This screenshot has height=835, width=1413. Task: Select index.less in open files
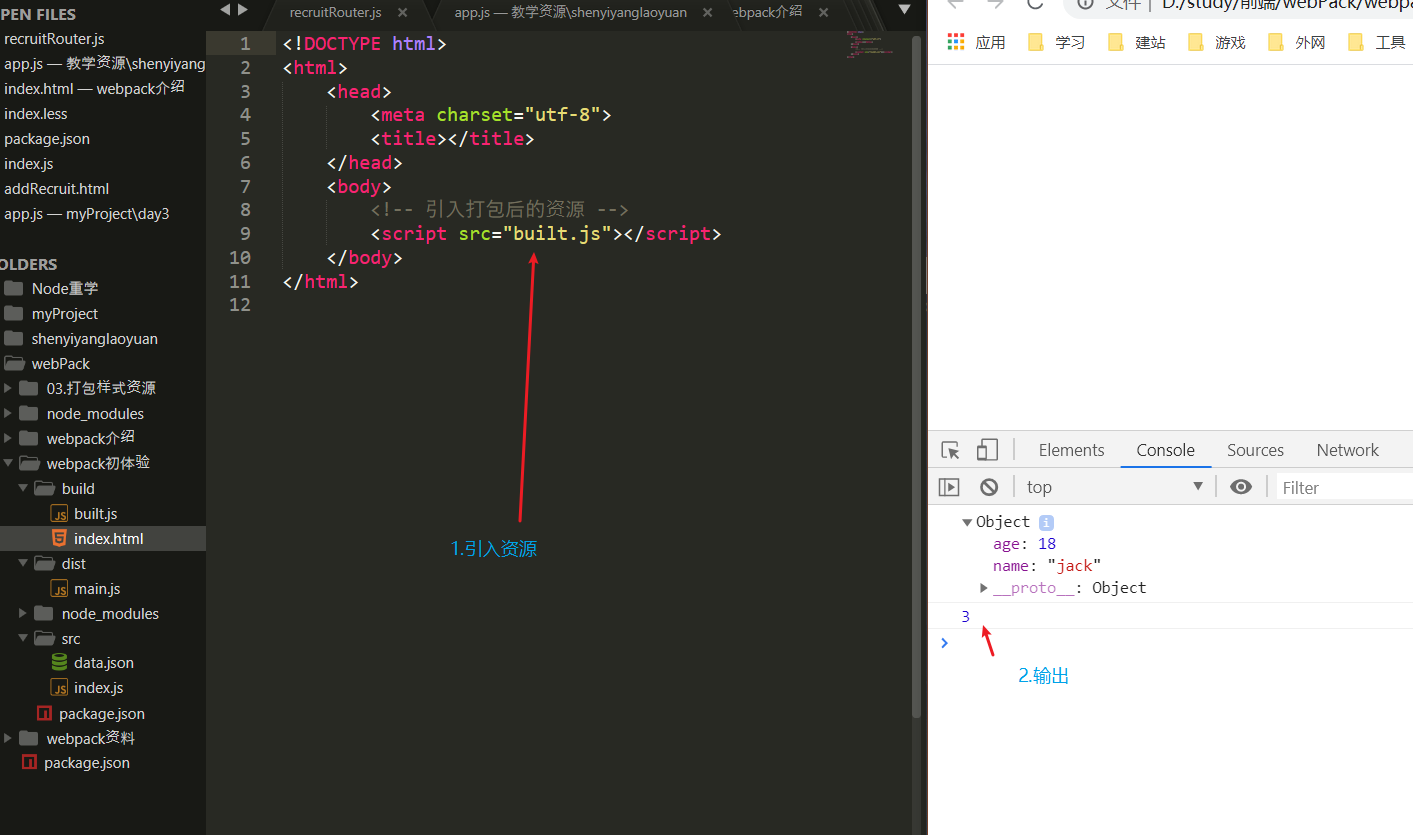(36, 114)
